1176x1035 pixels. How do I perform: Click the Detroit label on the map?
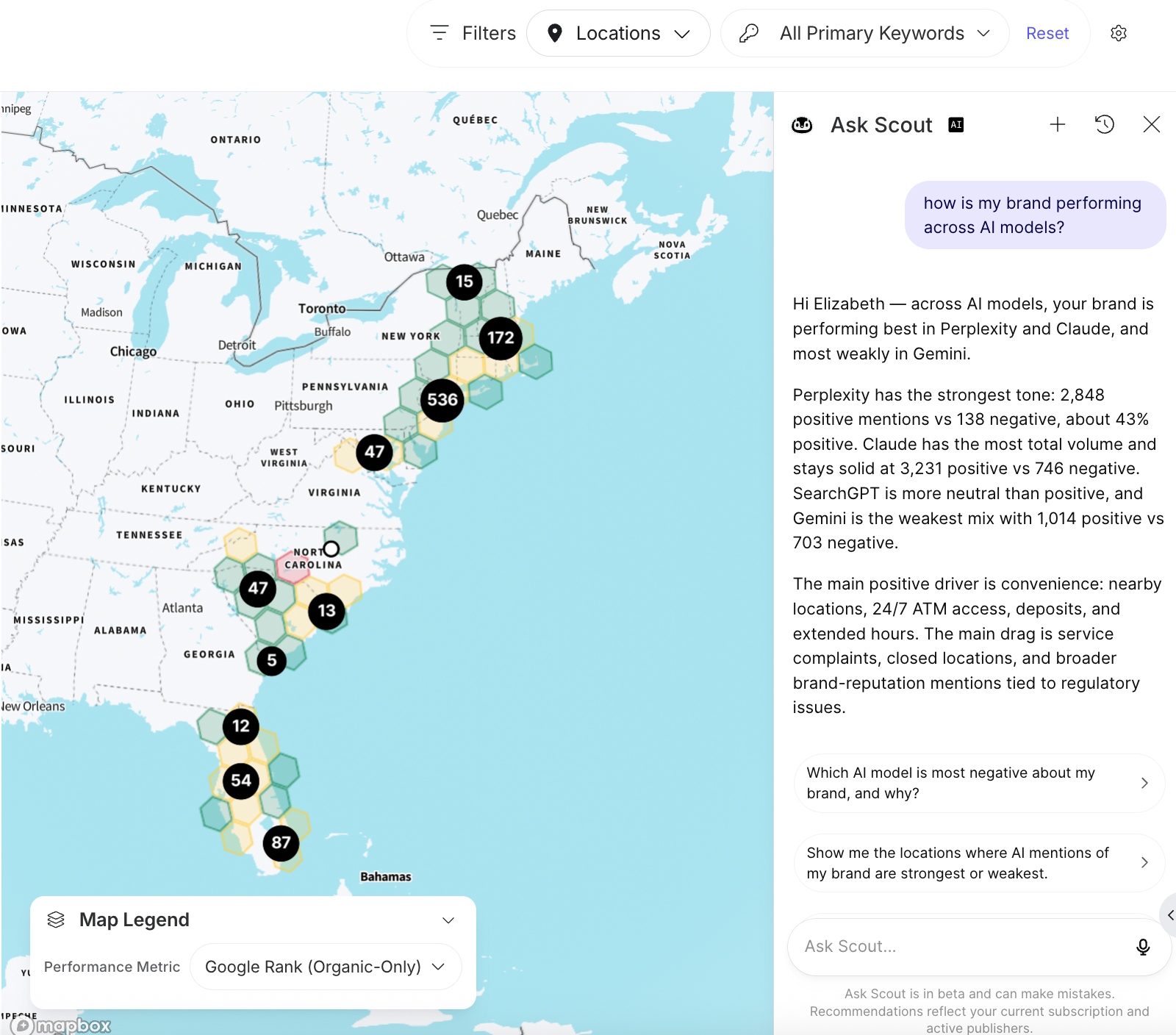[237, 345]
